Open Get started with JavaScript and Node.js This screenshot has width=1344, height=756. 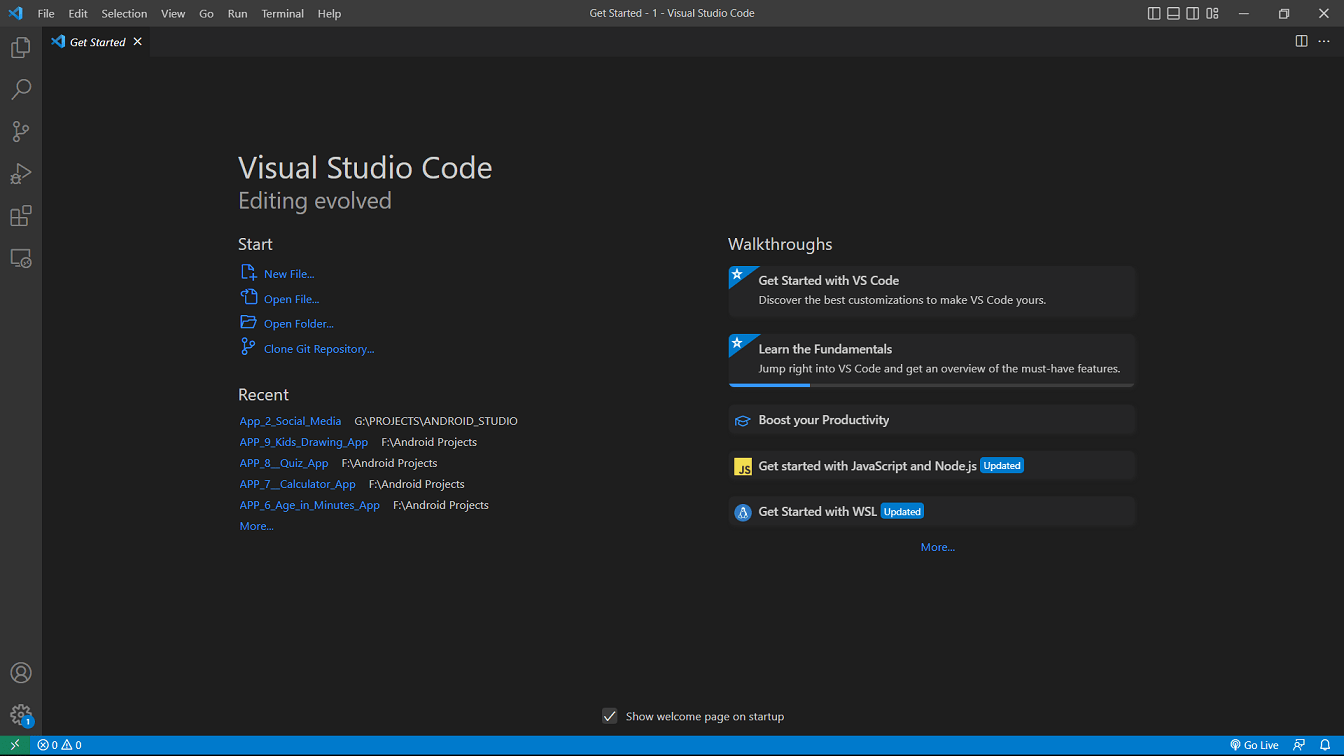tap(932, 466)
